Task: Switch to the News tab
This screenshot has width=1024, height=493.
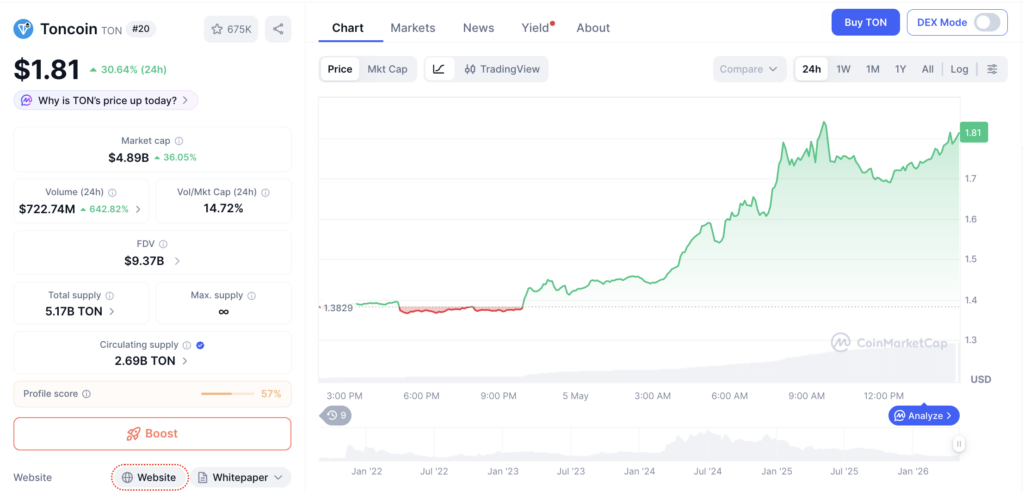Action: pos(479,28)
